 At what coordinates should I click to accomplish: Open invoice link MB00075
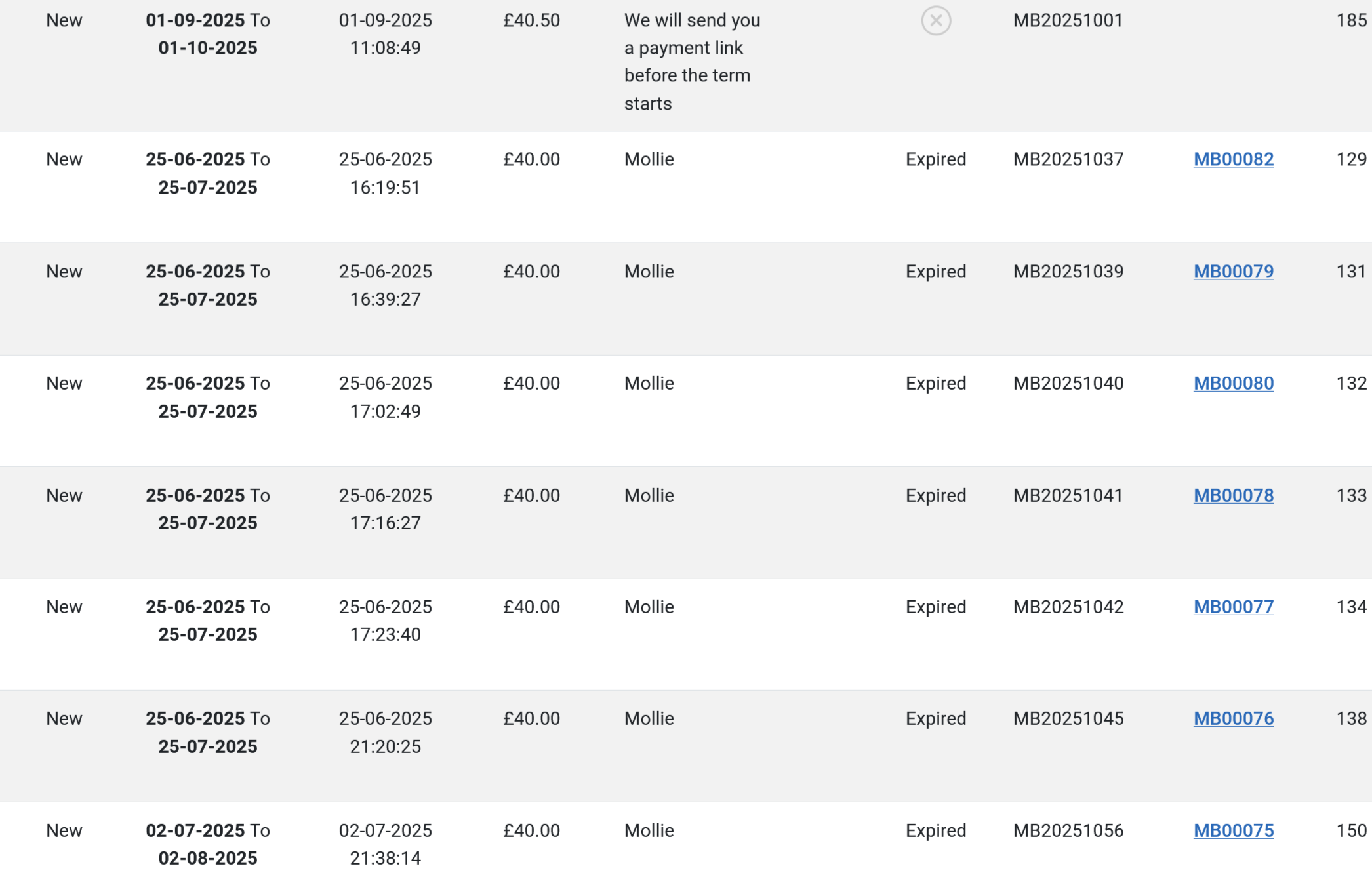point(1234,830)
